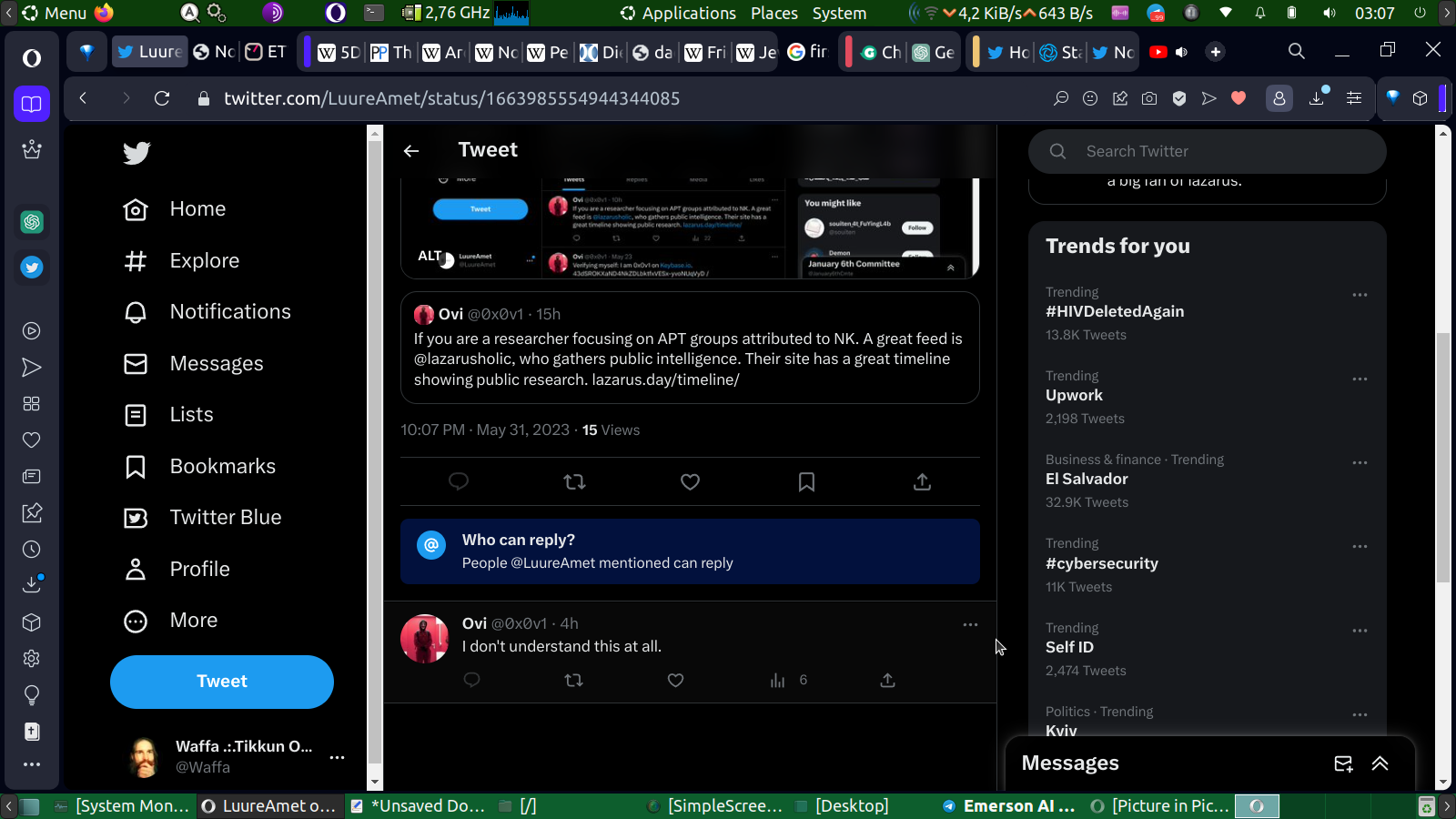Screen dimensions: 1456x819
Task: Open Explore in Twitter navigation
Action: (x=181, y=261)
